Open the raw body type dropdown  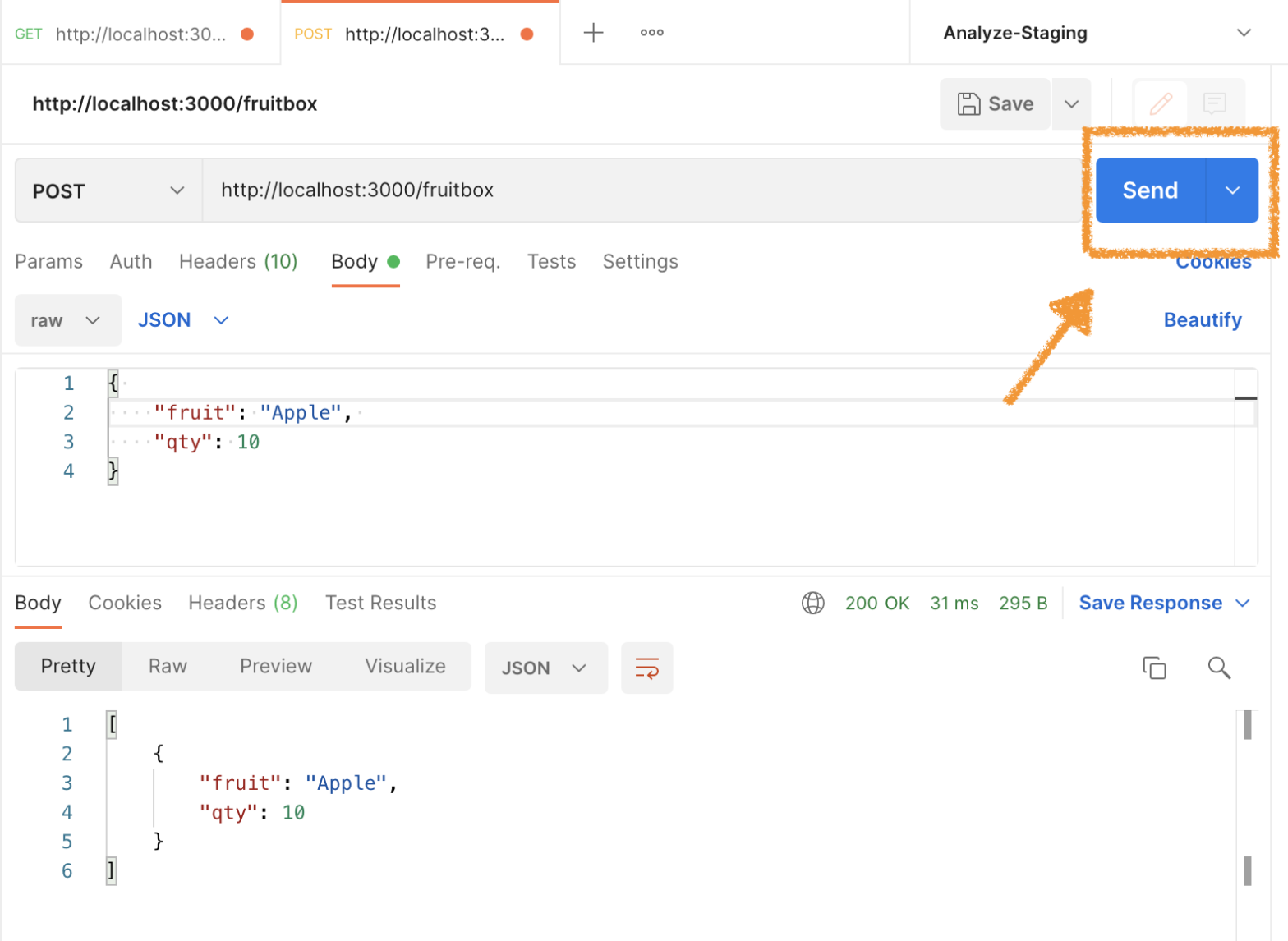[x=68, y=320]
